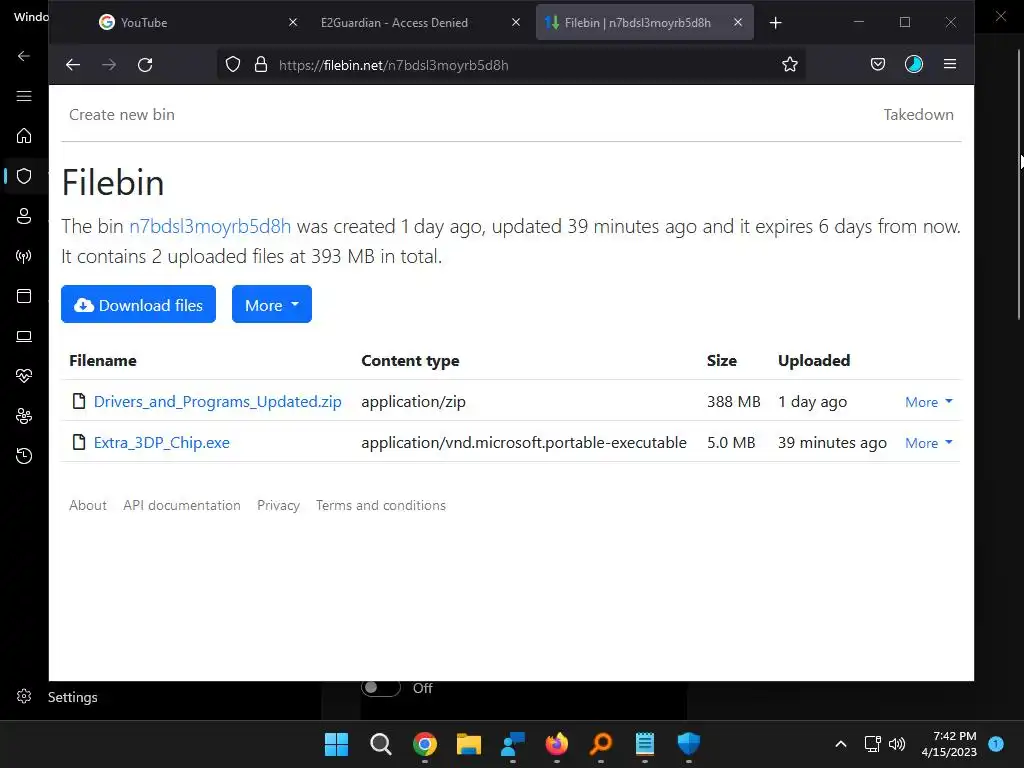Click the Takedown link
The image size is (1024, 768).
point(918,115)
